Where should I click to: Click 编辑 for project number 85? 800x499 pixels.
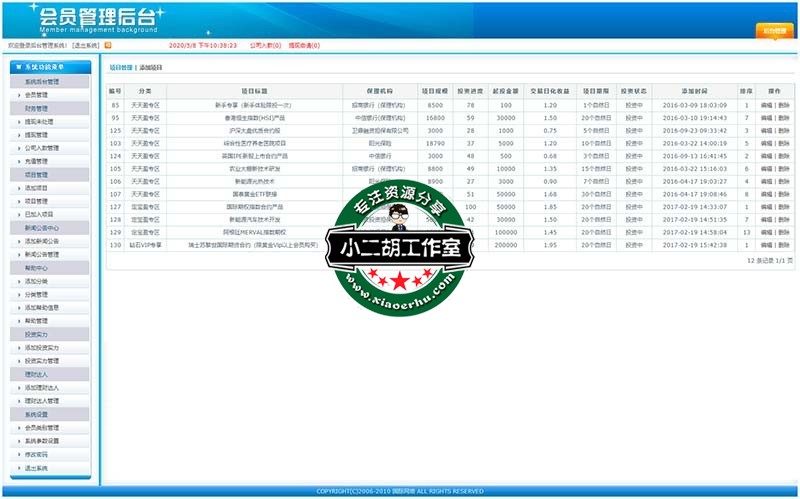(x=766, y=105)
